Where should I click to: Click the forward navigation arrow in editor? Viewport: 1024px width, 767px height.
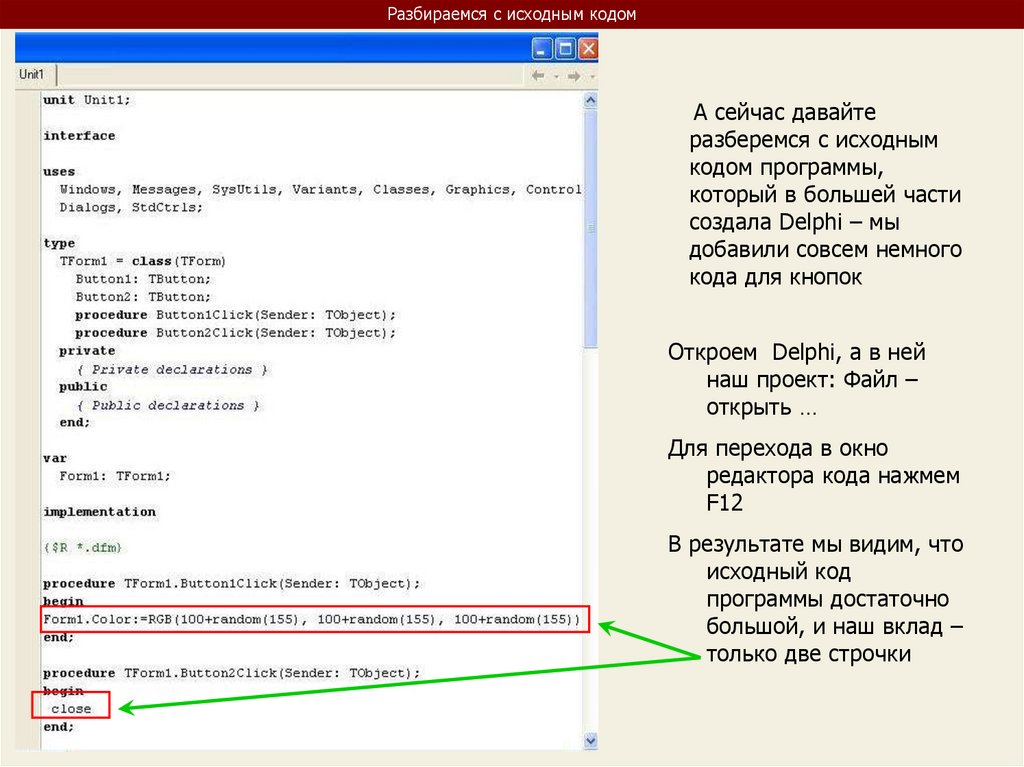(574, 76)
